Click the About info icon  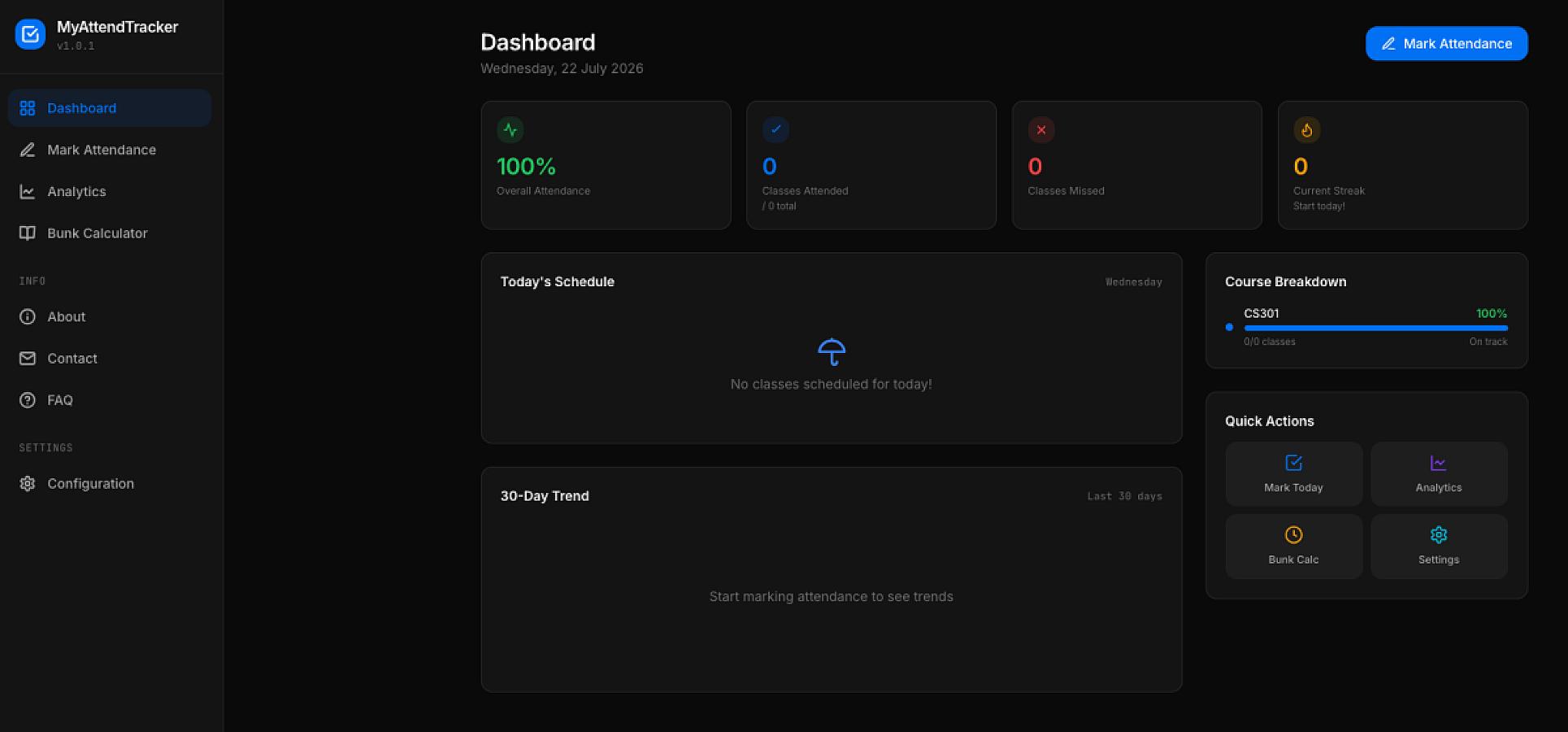point(28,316)
